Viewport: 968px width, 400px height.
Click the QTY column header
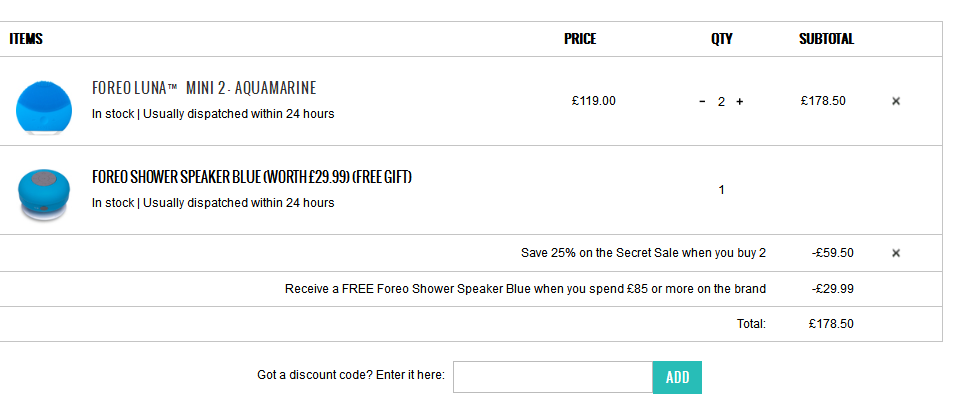click(x=721, y=39)
